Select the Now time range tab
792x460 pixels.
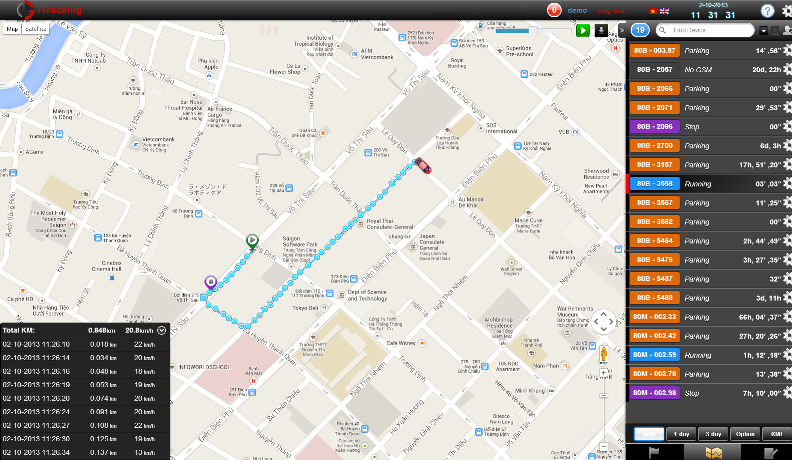tap(649, 434)
